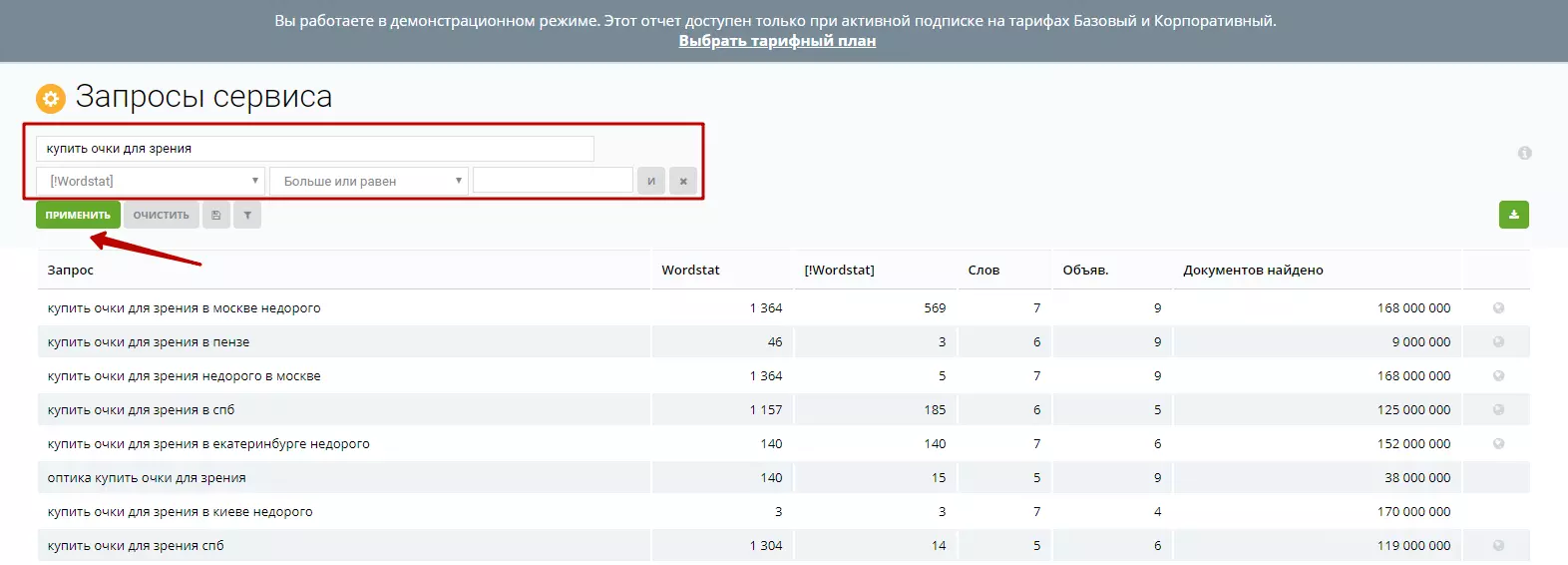Sort by the '[!Wordstat]' column header
The height and width of the screenshot is (565, 1568).
click(839, 271)
